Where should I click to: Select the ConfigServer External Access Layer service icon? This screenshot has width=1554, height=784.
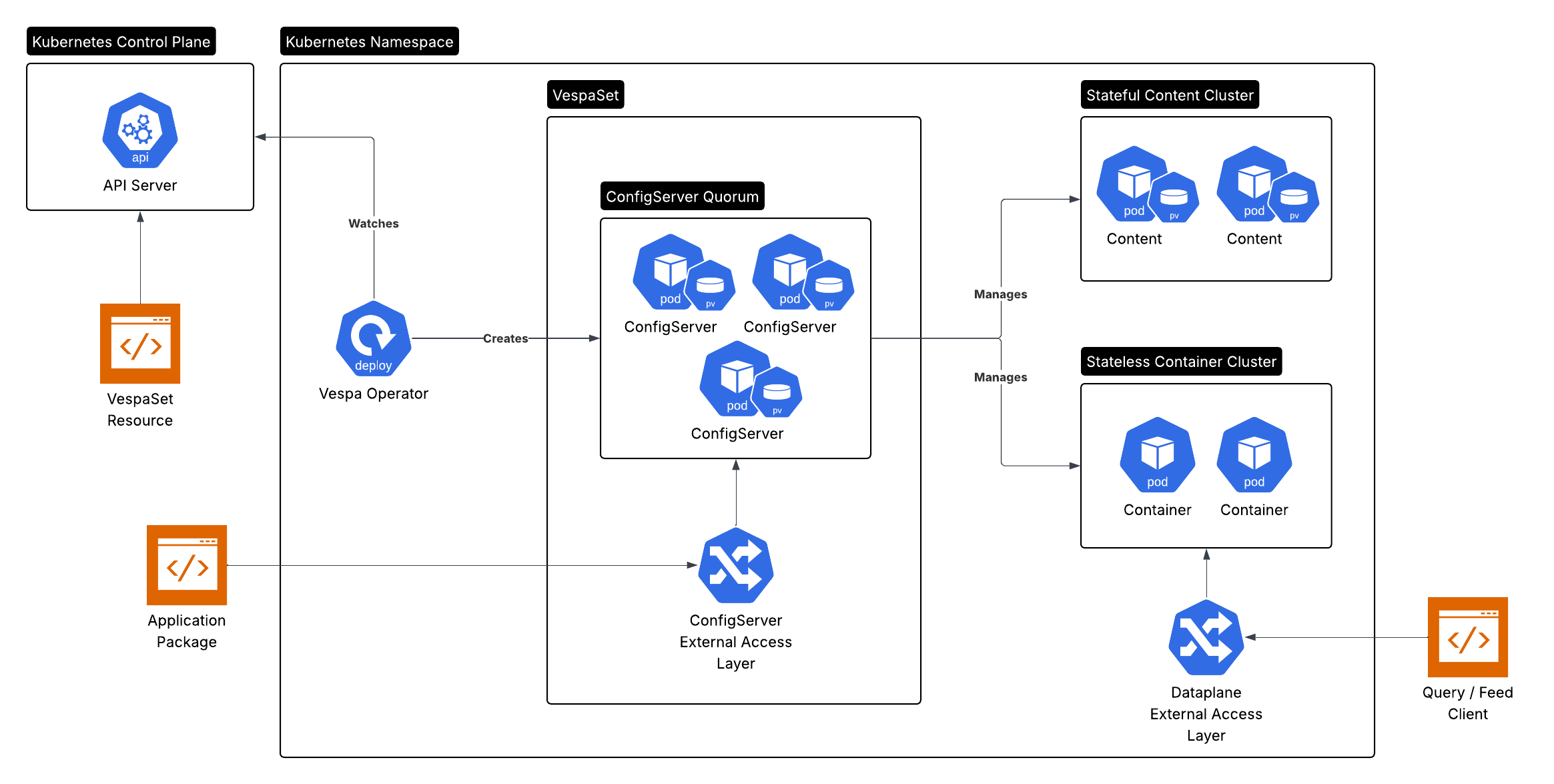735,566
